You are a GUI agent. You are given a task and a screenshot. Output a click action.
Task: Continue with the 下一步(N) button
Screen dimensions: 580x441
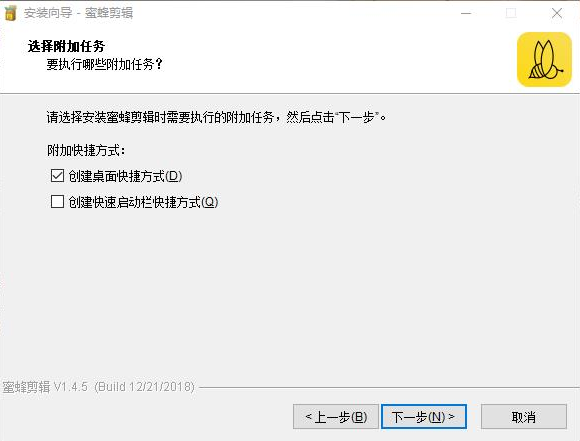[x=424, y=417]
